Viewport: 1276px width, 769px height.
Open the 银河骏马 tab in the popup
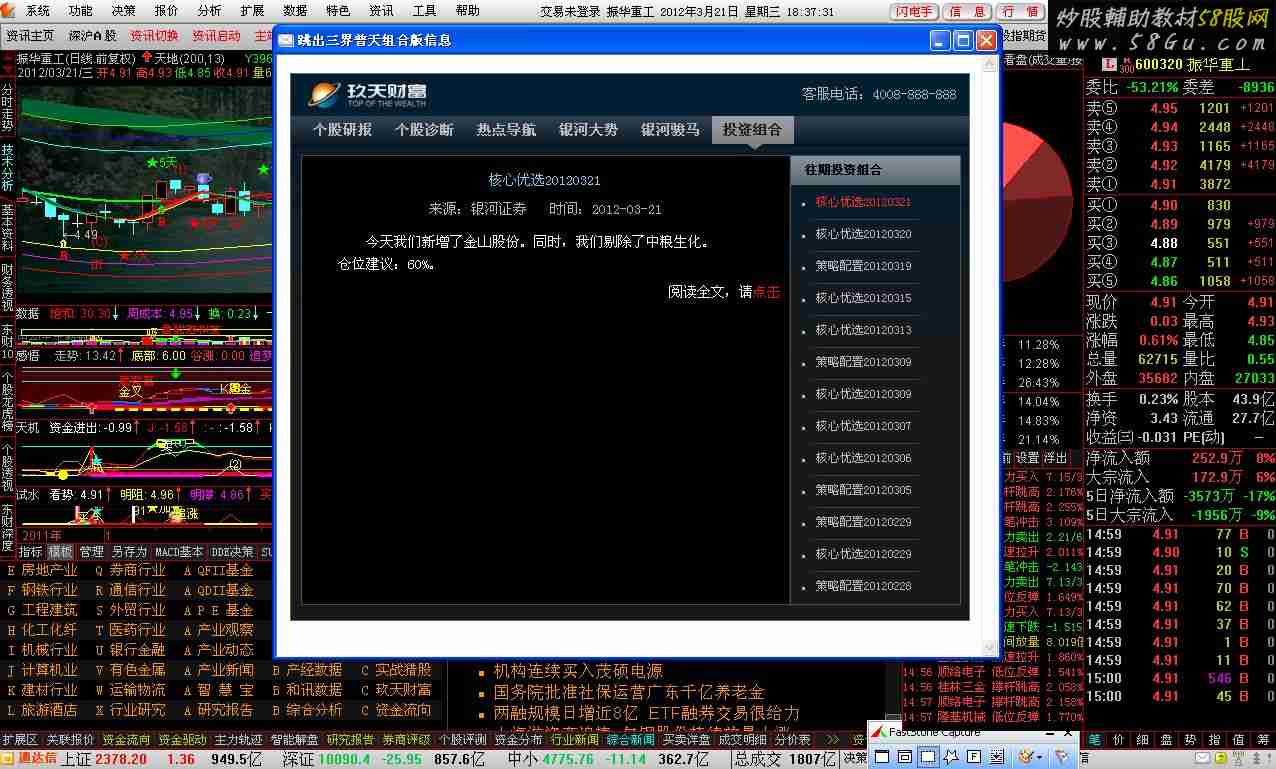(670, 130)
